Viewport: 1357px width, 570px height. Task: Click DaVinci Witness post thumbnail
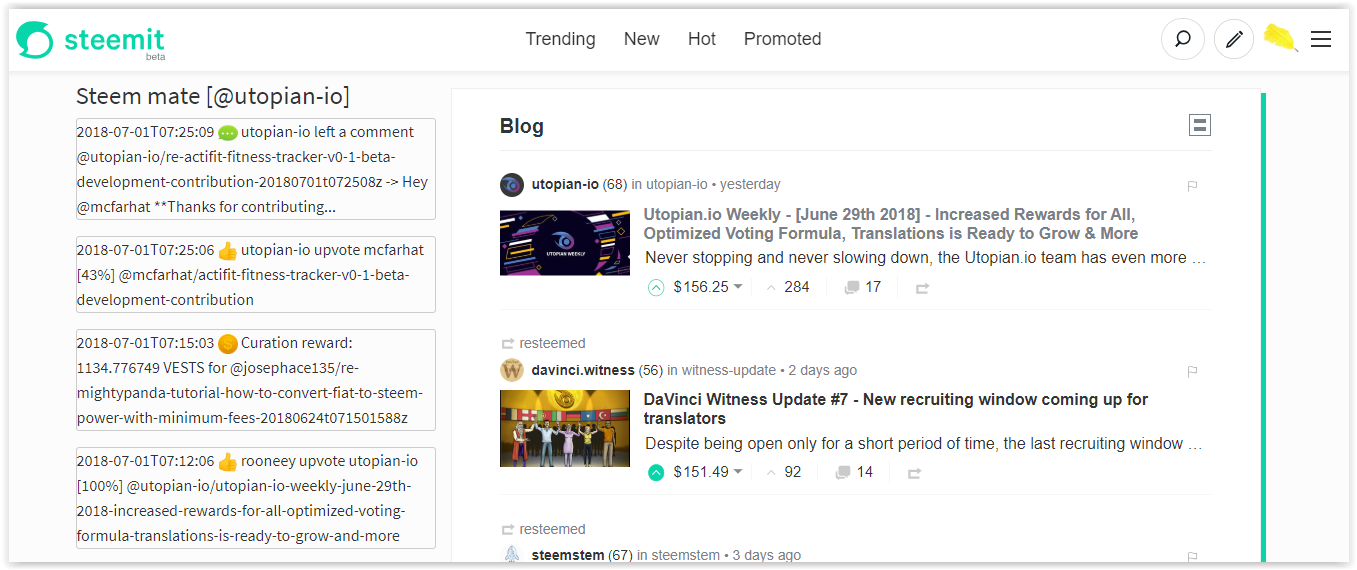[x=565, y=428]
